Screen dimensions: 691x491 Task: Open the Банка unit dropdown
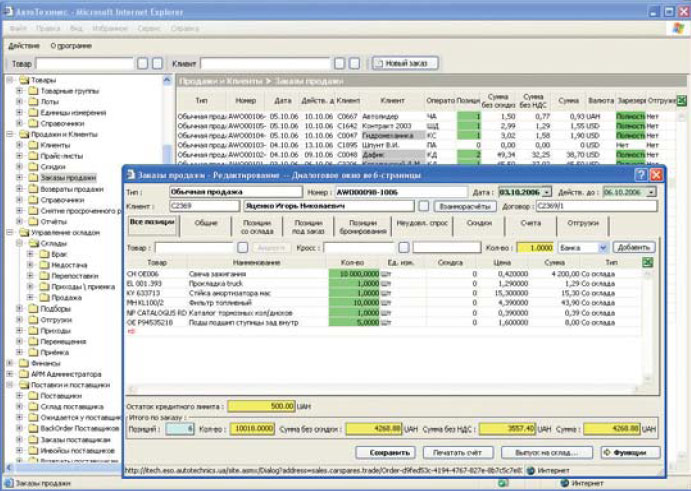(x=603, y=247)
